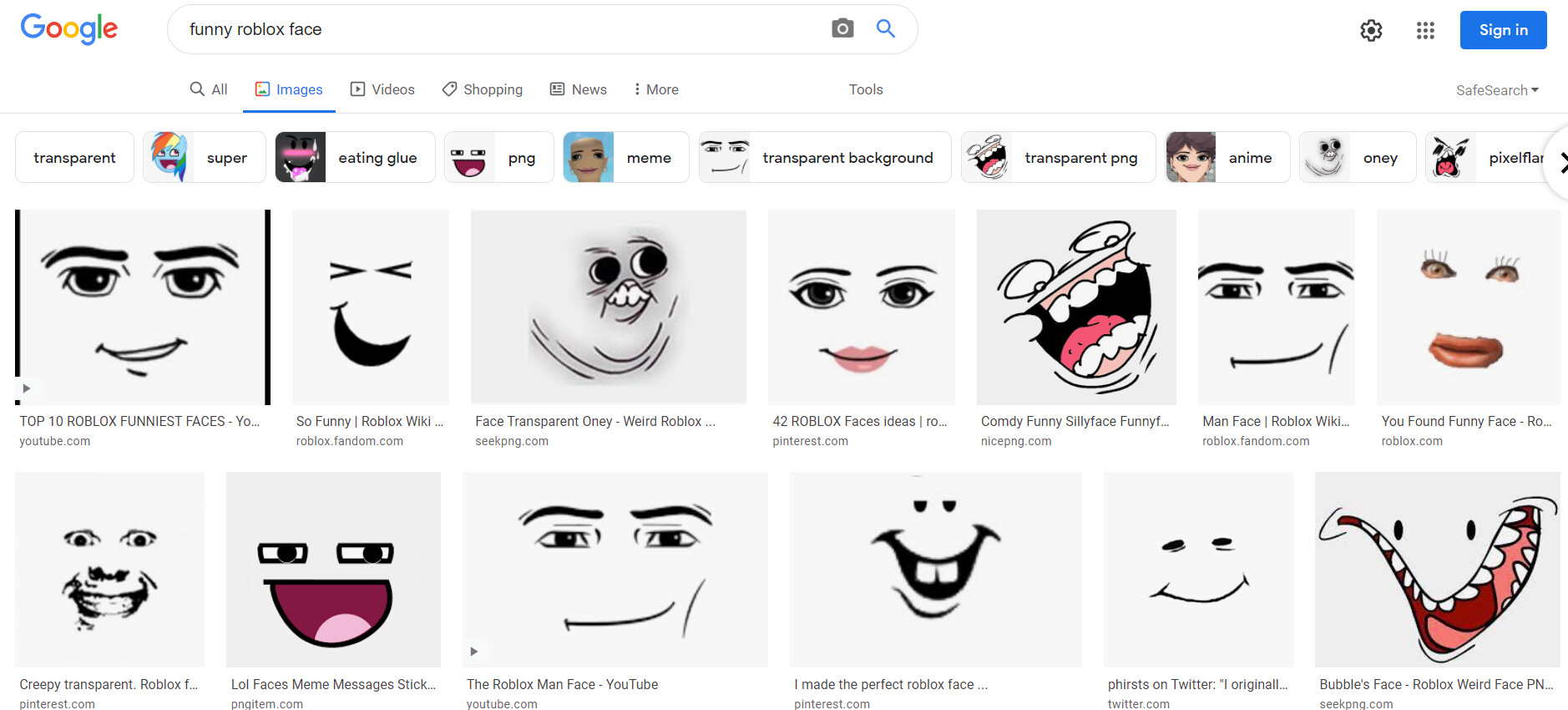The height and width of the screenshot is (710, 1568).
Task: Click 'Comdy Funny Sillyface' title link
Action: 1075,422
